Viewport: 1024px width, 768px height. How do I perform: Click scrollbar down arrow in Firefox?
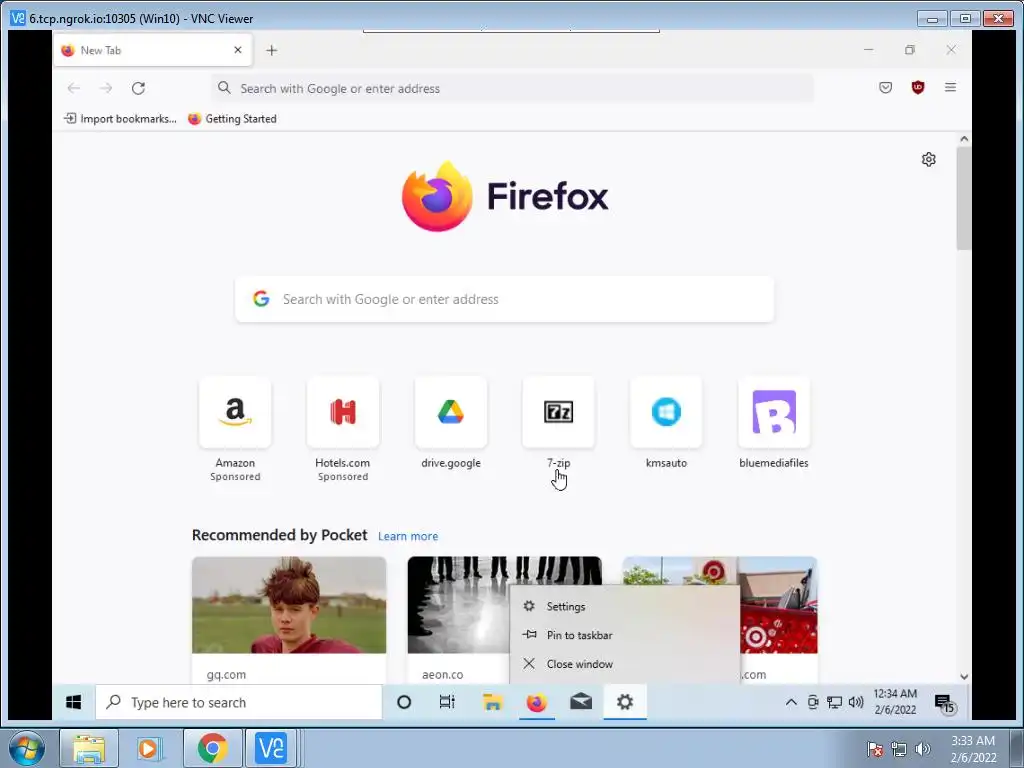964,677
